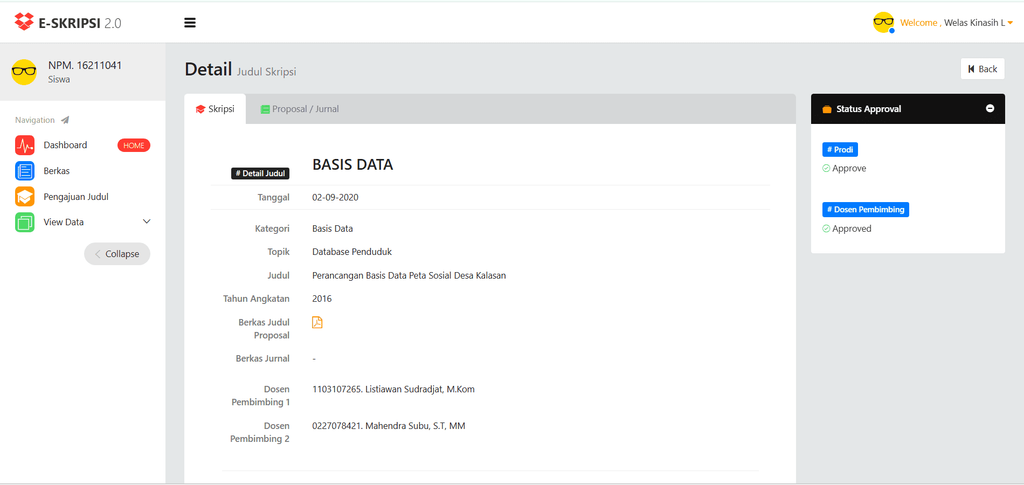Image resolution: width=1024 pixels, height=485 pixels.
Task: Click the sidebar profile avatar beside NPM
Action: [x=24, y=72]
